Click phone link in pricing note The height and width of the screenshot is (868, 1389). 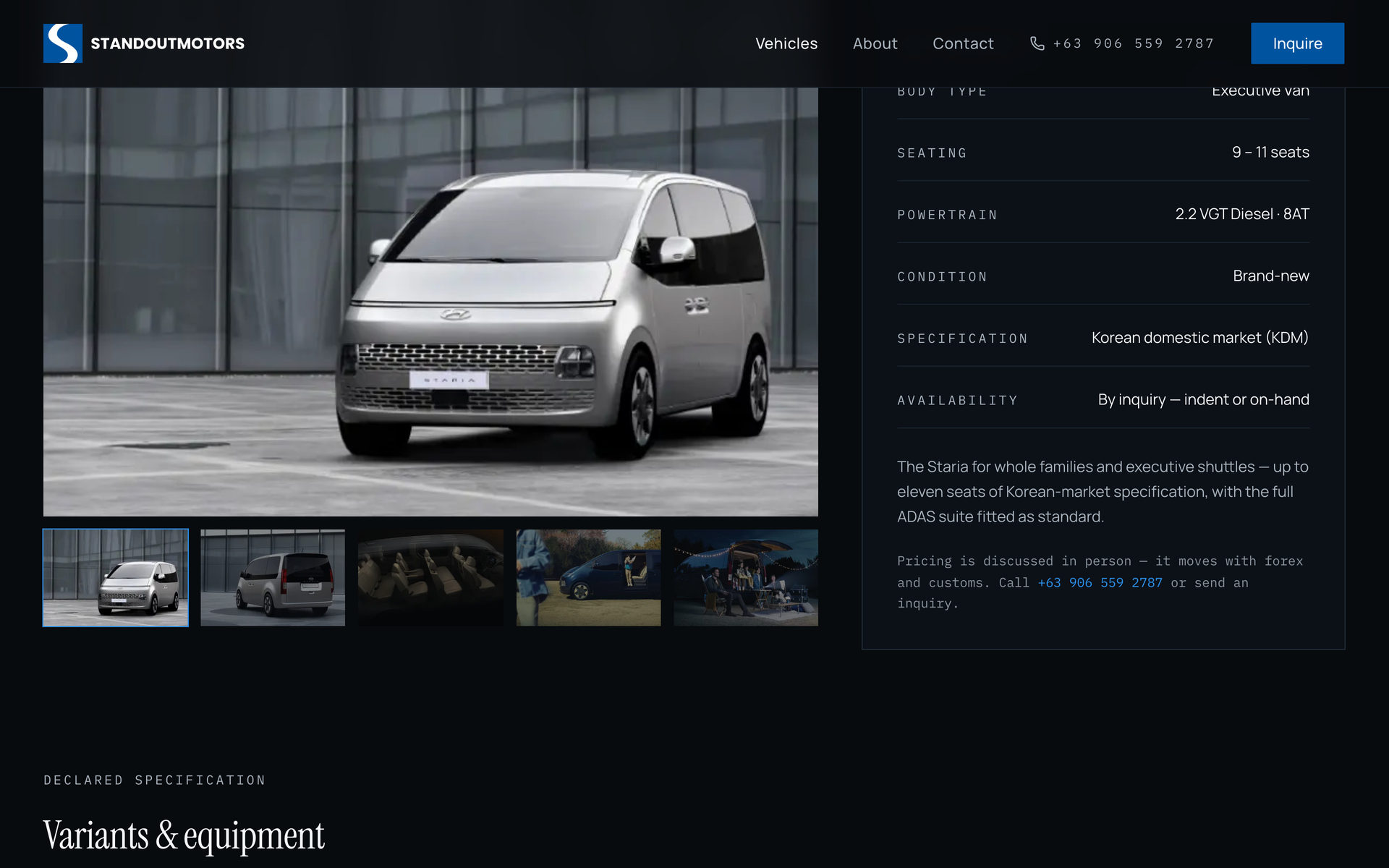click(x=1100, y=582)
